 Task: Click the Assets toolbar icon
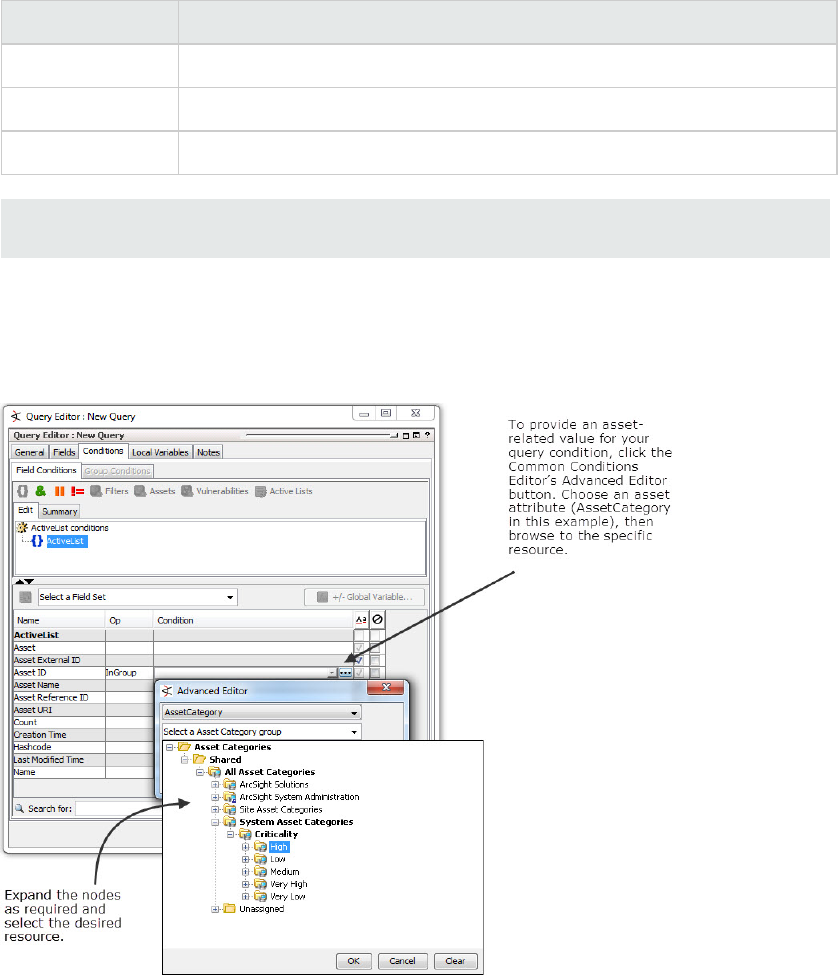[x=140, y=491]
